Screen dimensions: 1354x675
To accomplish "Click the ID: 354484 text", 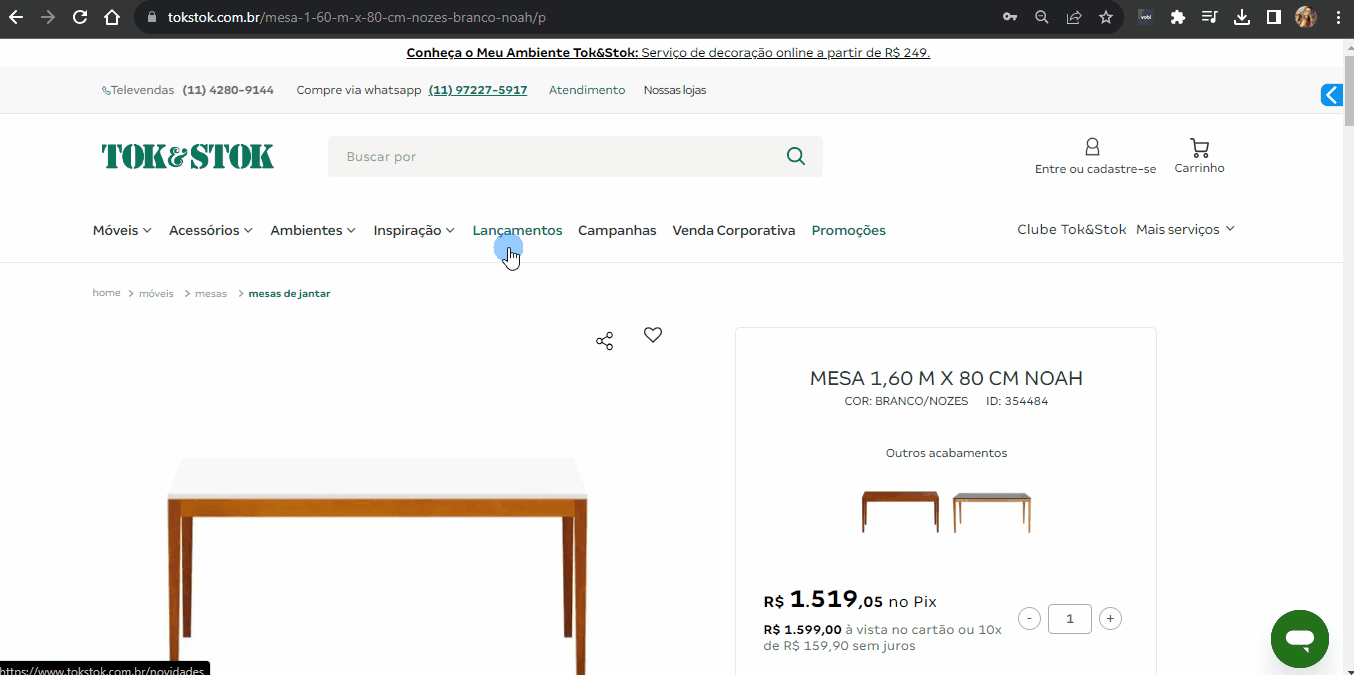I will [1017, 401].
